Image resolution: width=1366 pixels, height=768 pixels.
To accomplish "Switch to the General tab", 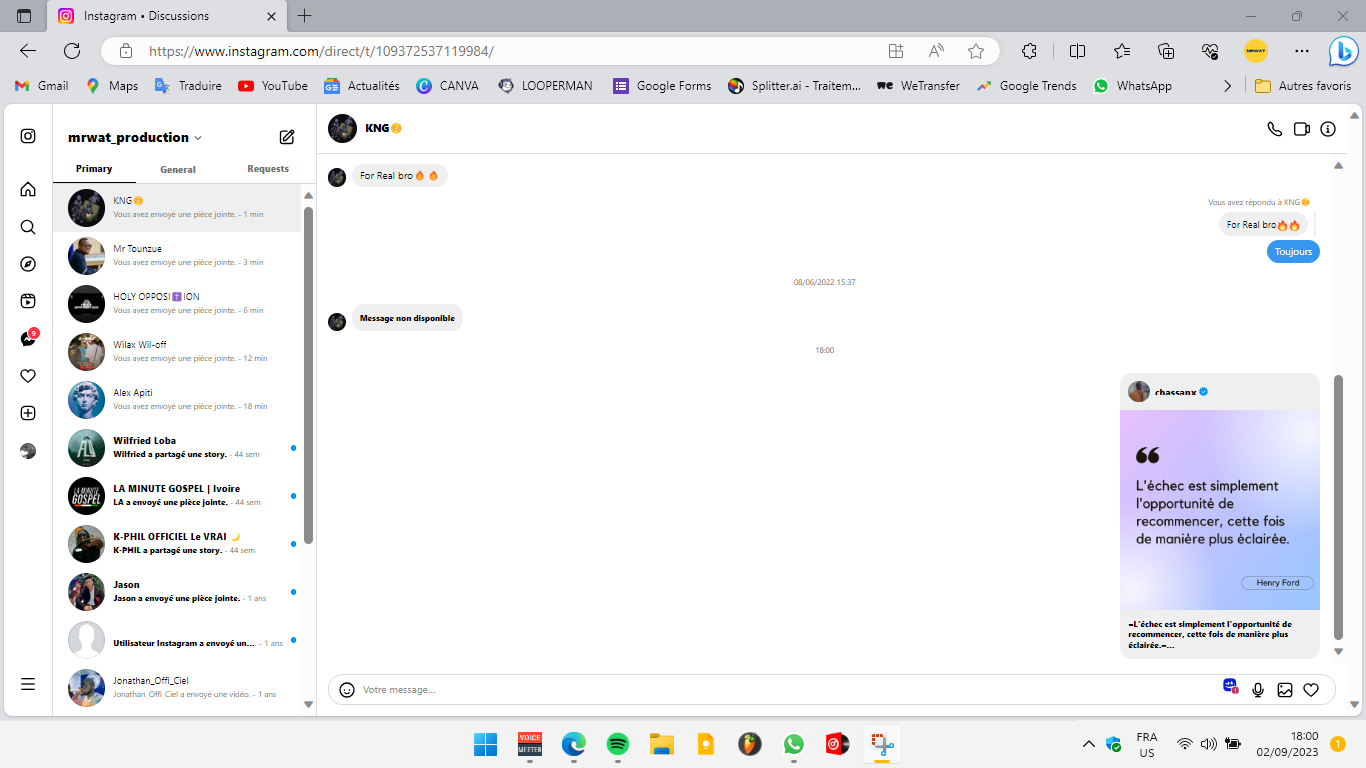I will 178,169.
